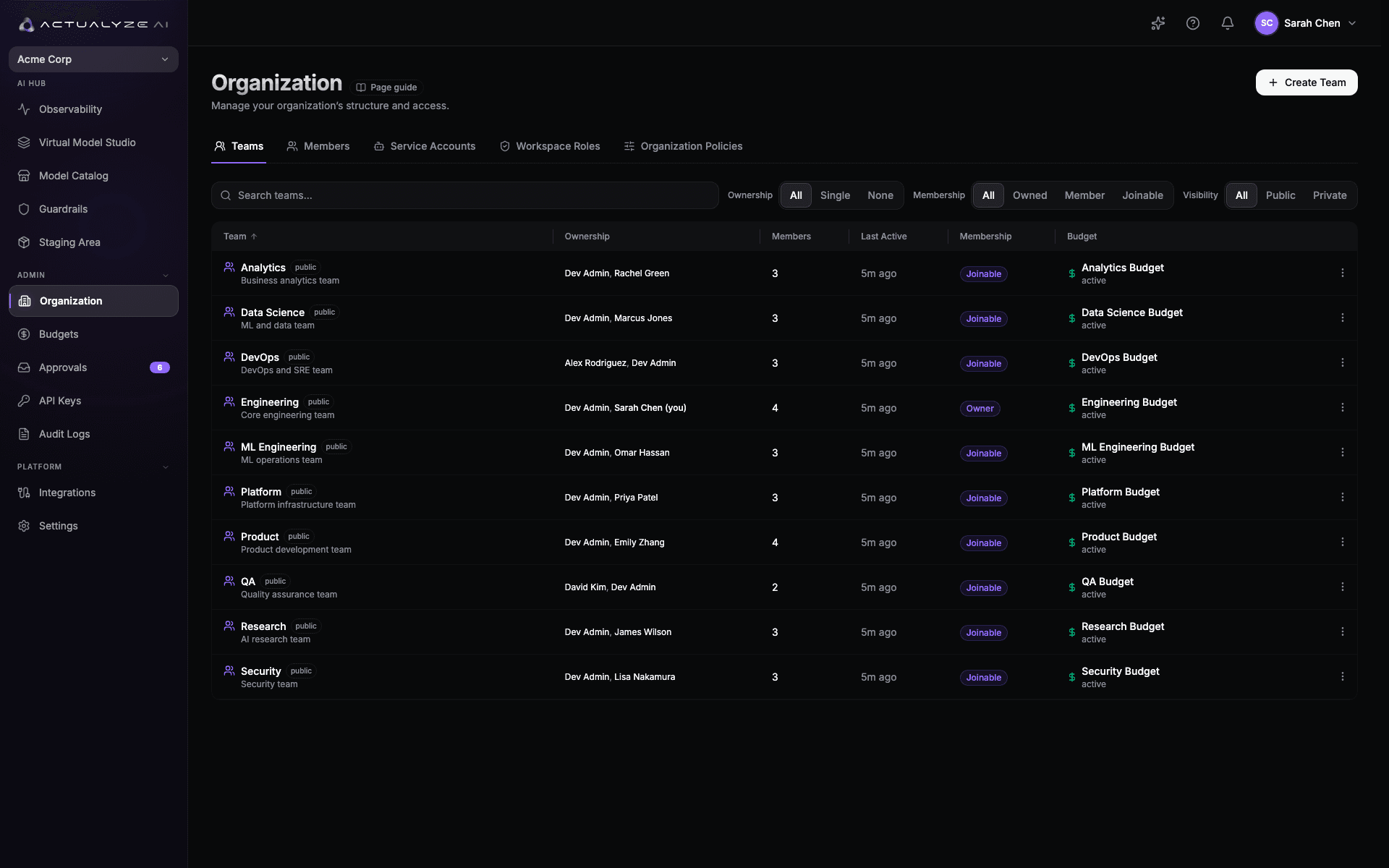Open row actions menu for DevOps team

coord(1342,363)
